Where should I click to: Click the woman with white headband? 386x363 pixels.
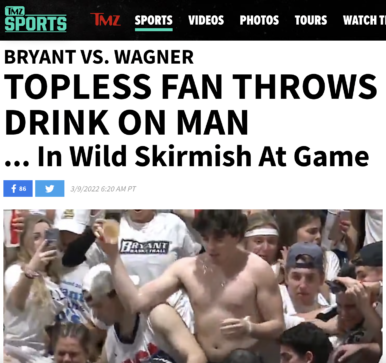[263, 239]
